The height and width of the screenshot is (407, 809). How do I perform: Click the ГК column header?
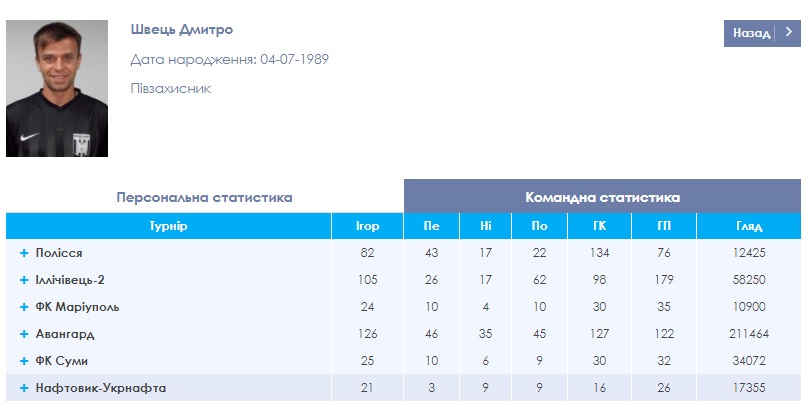(x=599, y=226)
